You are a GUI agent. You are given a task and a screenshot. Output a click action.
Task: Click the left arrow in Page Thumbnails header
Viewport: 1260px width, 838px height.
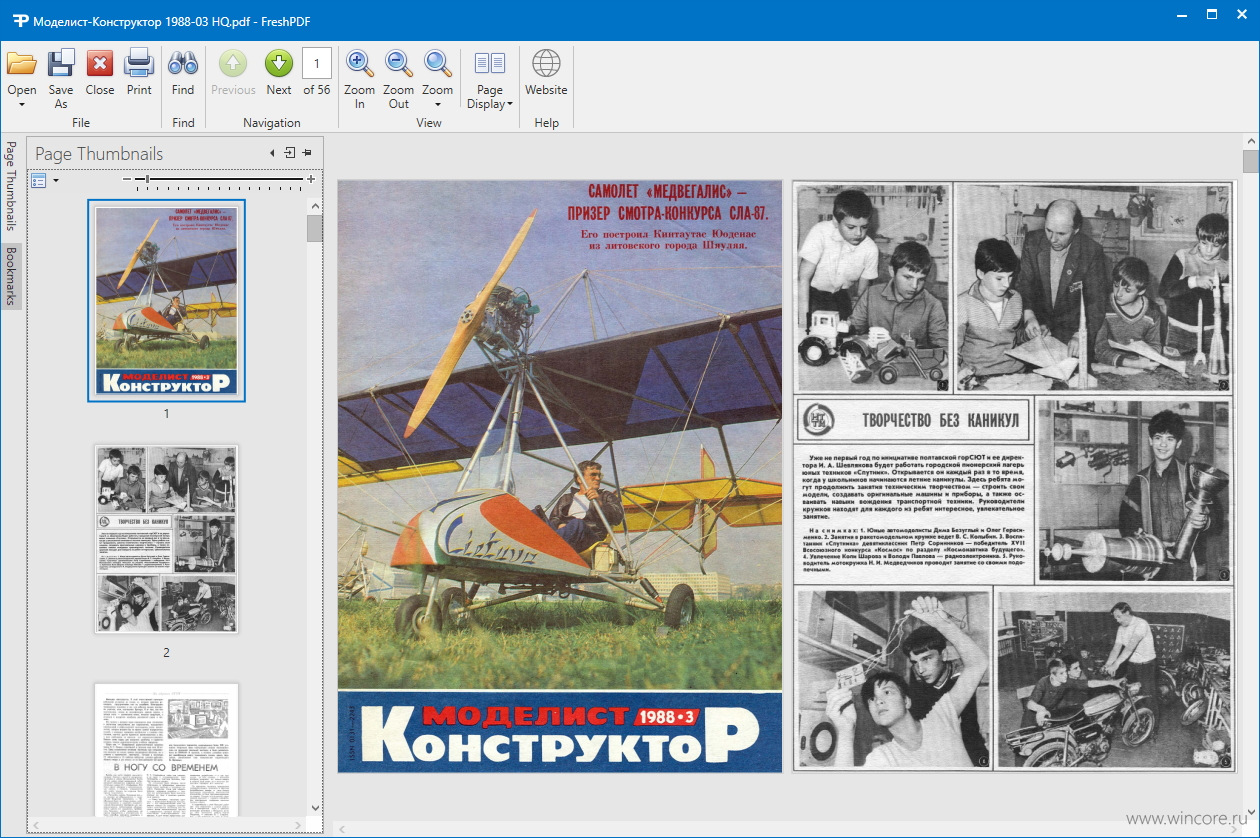[272, 153]
